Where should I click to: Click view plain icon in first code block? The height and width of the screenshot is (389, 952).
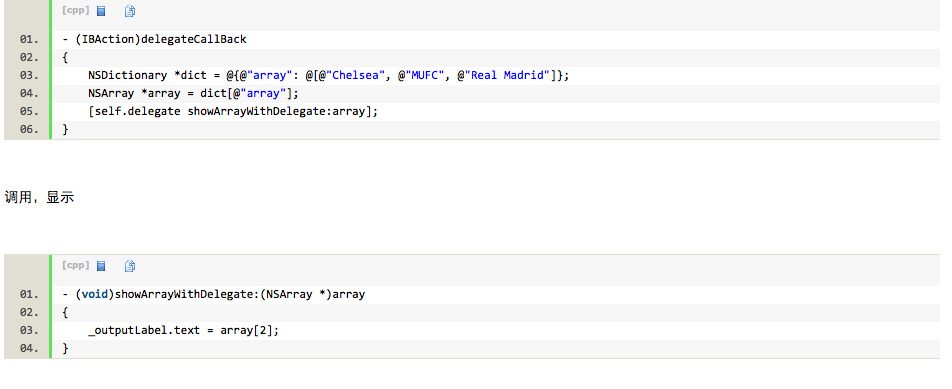tap(101, 11)
